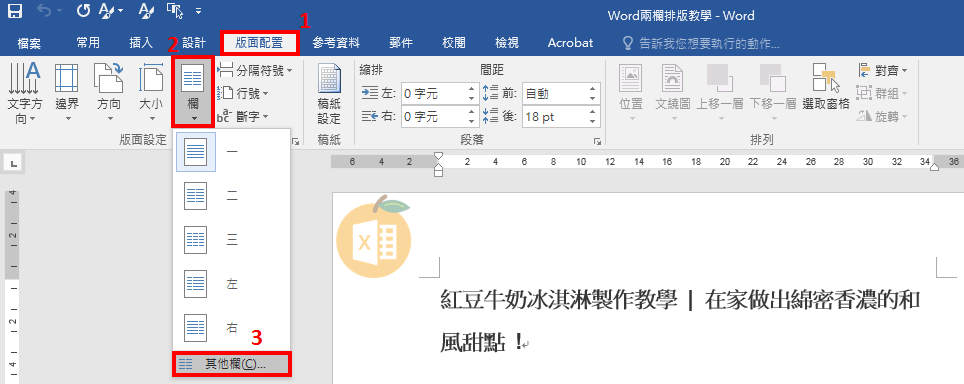The width and height of the screenshot is (964, 384).
Task: Increase the 後 spacing after value
Action: pyautogui.click(x=592, y=112)
